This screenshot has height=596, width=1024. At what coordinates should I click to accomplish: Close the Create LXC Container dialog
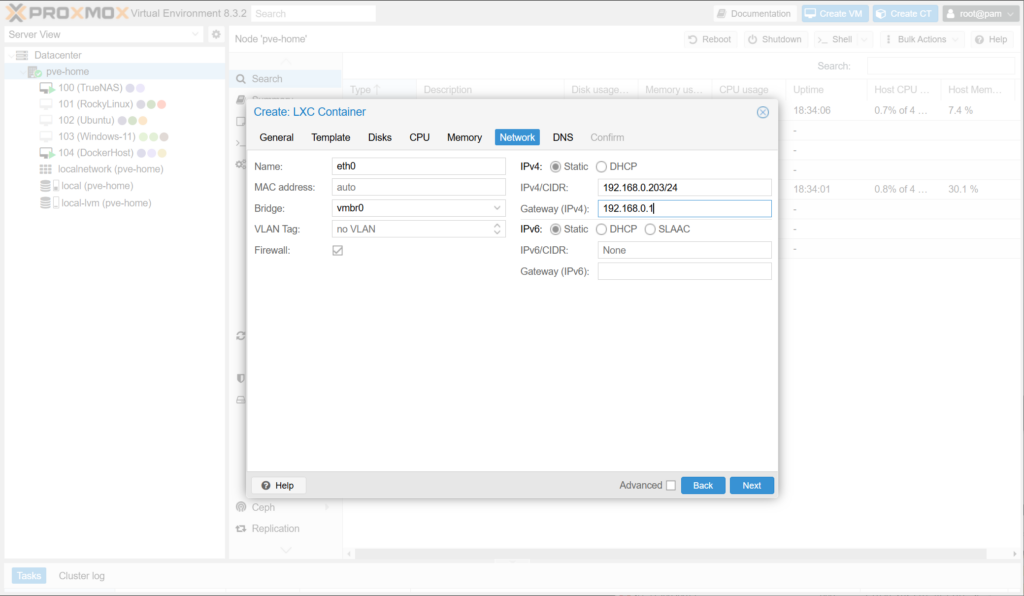(763, 112)
